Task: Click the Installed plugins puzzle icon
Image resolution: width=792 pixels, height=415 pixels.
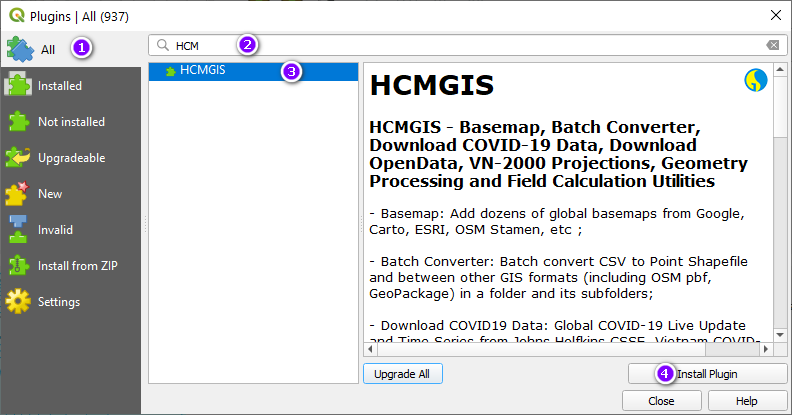Action: (18, 85)
